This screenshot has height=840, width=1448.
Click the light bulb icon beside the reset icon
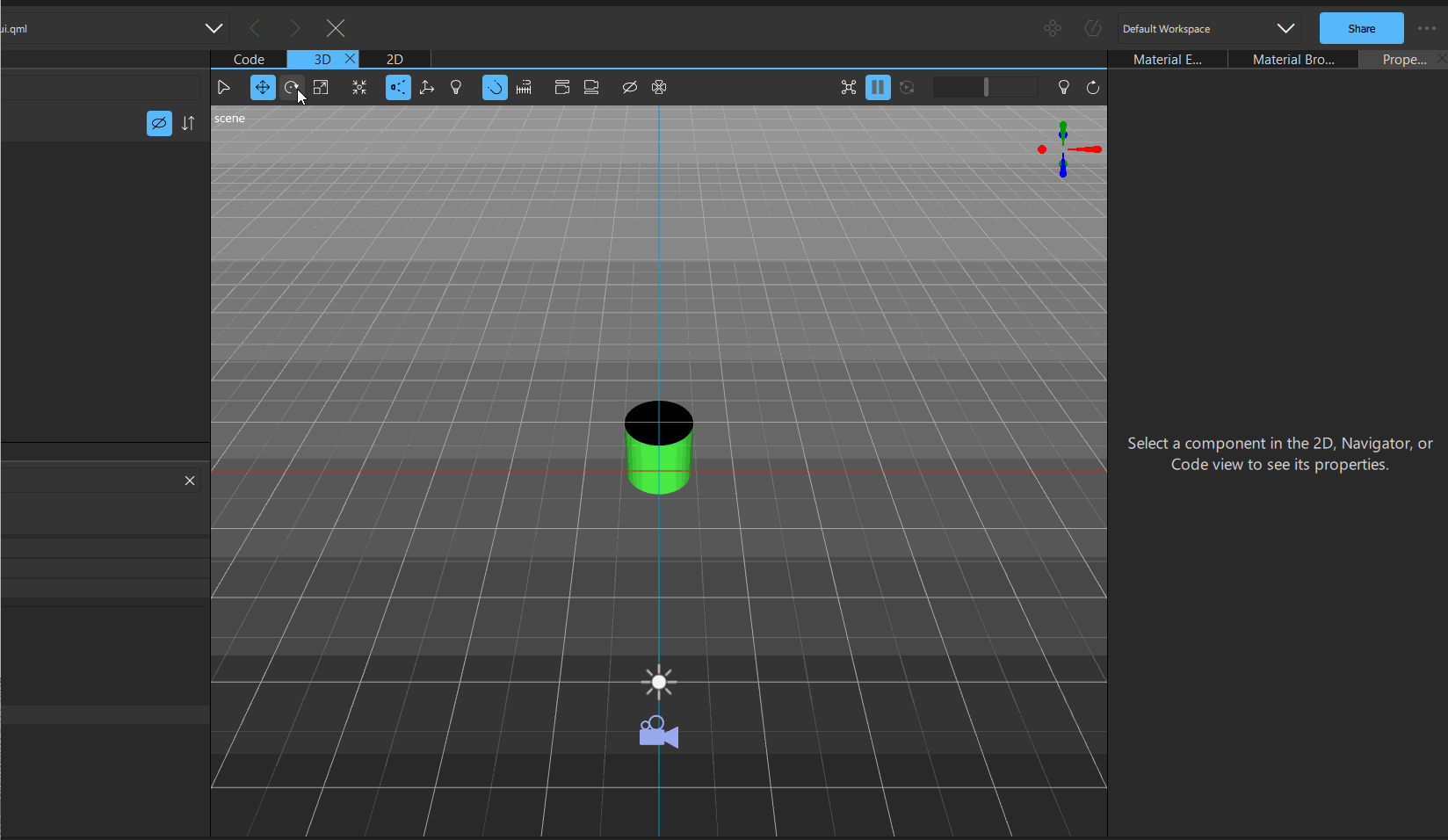point(1063,87)
